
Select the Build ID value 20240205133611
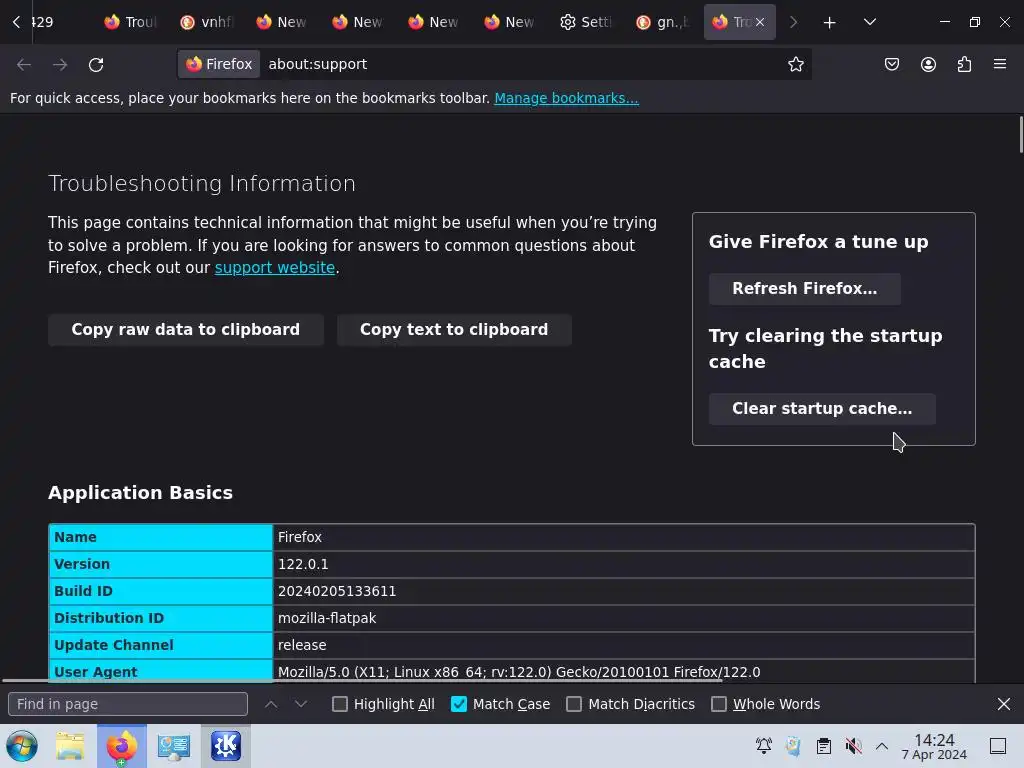[337, 591]
